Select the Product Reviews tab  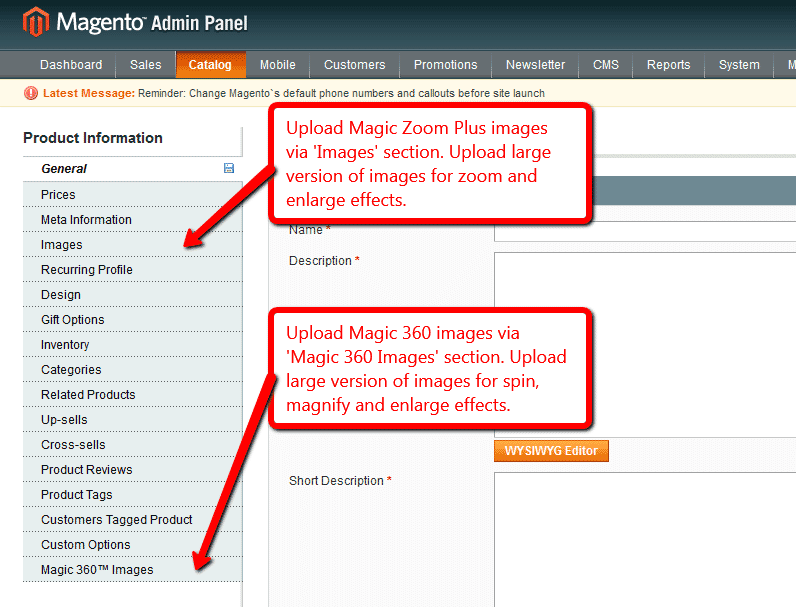pyautogui.click(x=132, y=469)
